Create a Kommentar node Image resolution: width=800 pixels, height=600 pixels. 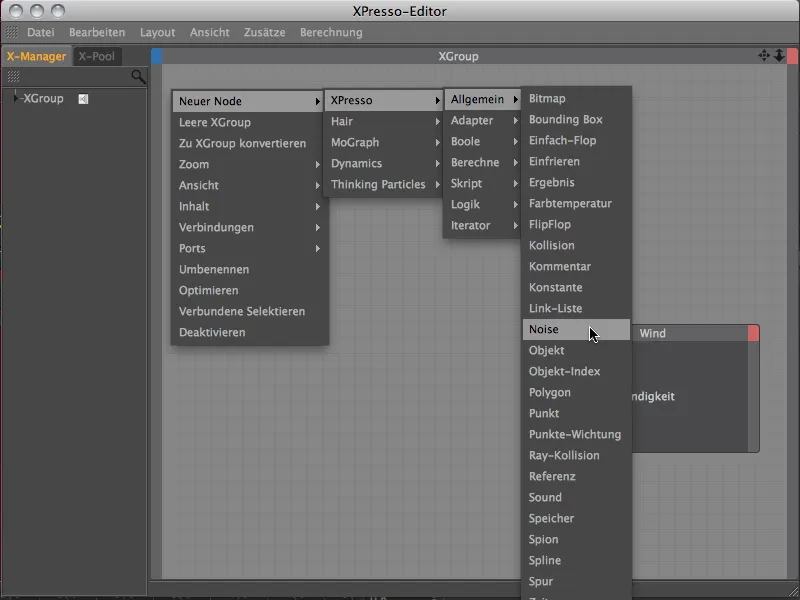[576, 266]
